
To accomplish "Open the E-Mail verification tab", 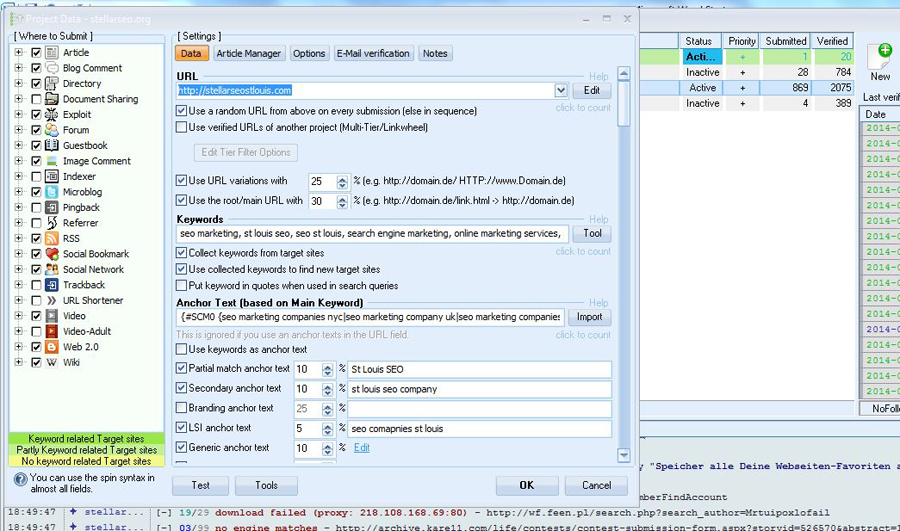I will tap(372, 54).
